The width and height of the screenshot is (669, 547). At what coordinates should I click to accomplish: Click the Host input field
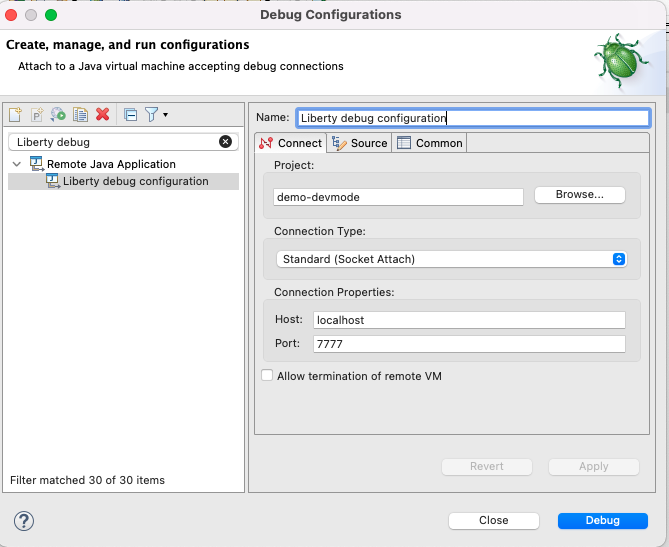click(469, 320)
